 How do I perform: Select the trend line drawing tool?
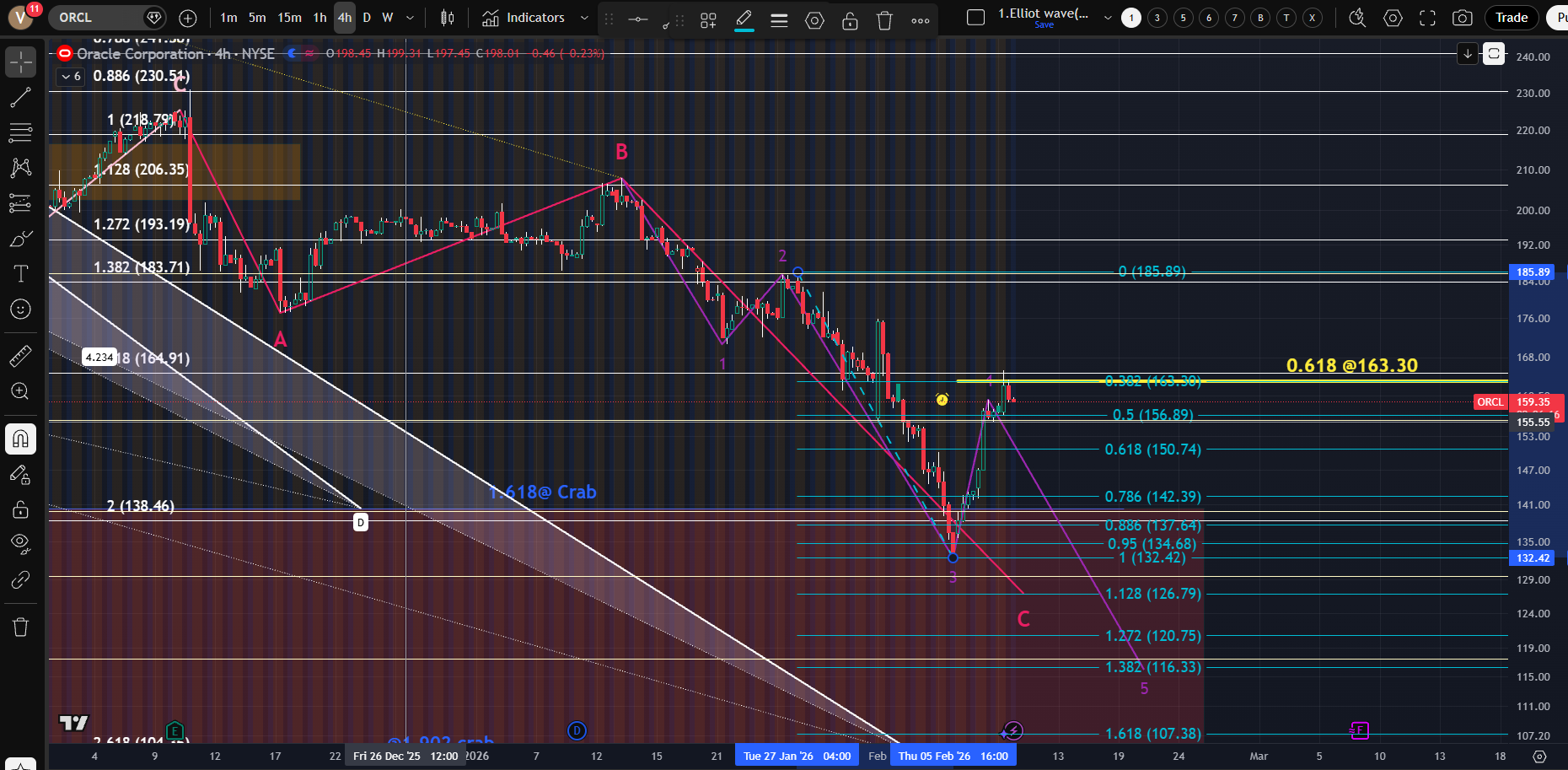click(x=20, y=98)
